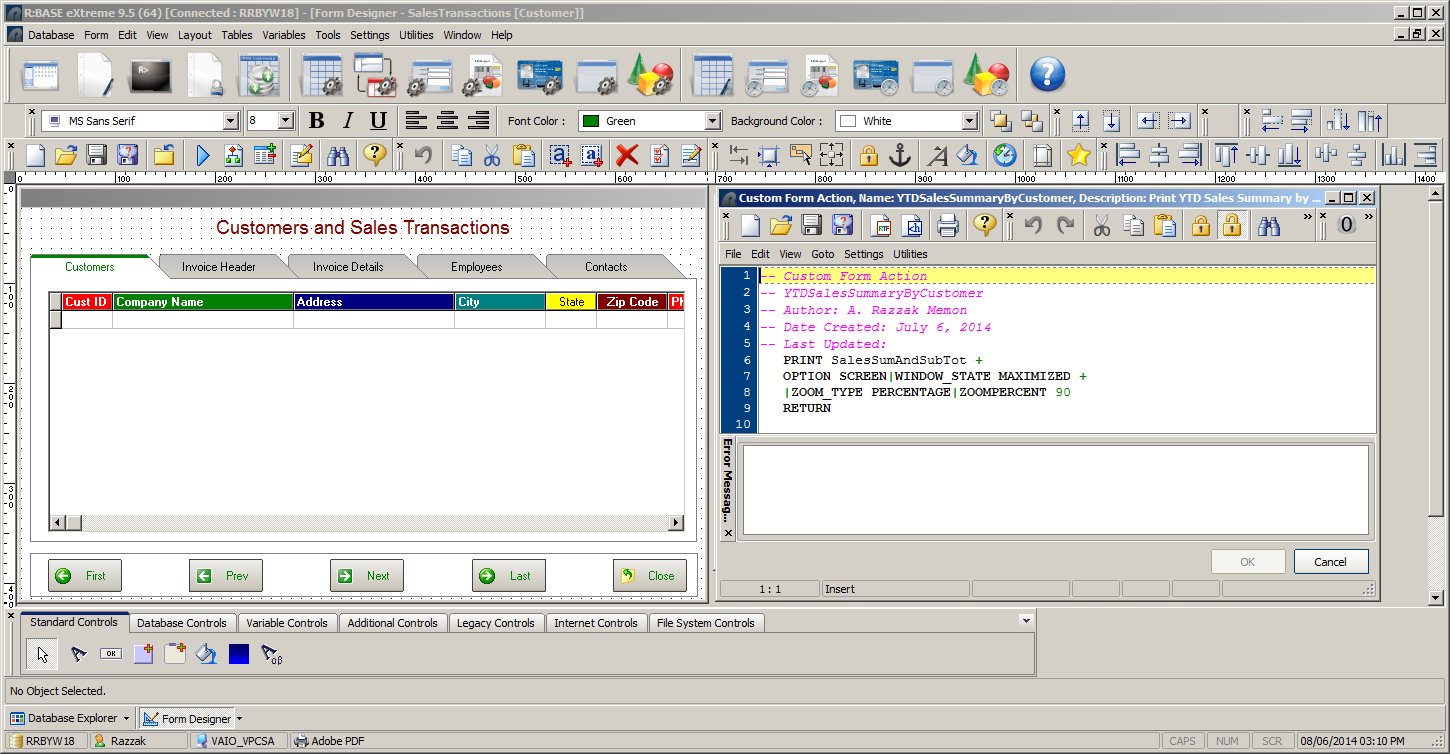Click the printer icon in Custom Form Action
The image size is (1450, 754).
[x=947, y=225]
